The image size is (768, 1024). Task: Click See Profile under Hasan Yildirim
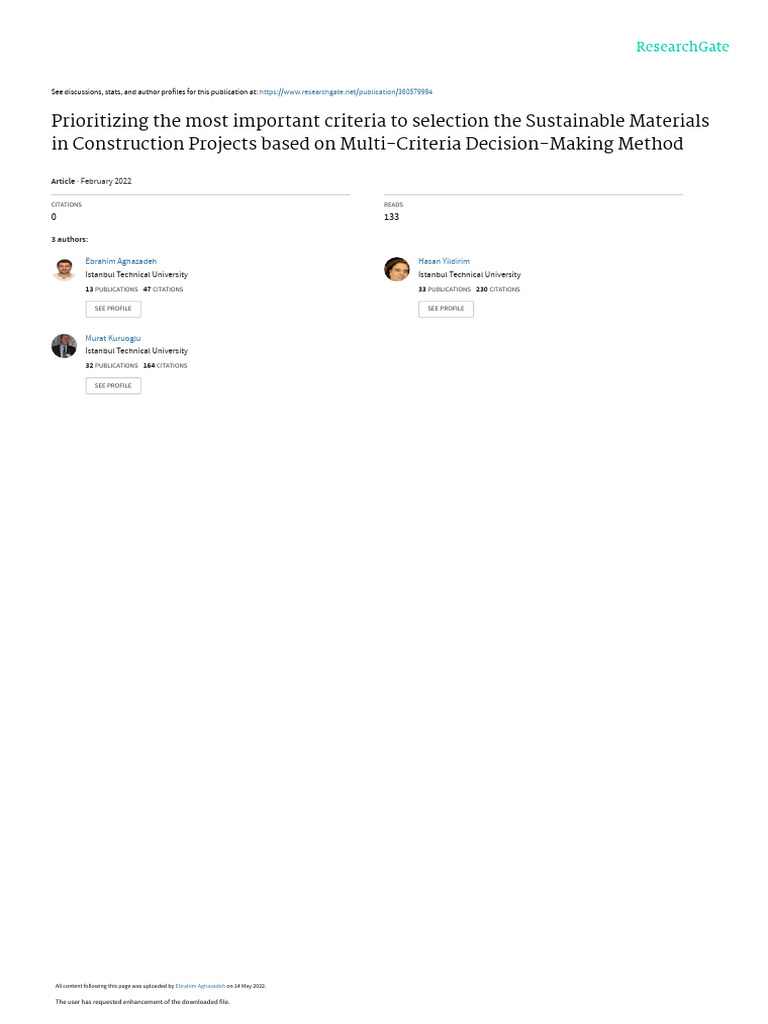pos(446,309)
